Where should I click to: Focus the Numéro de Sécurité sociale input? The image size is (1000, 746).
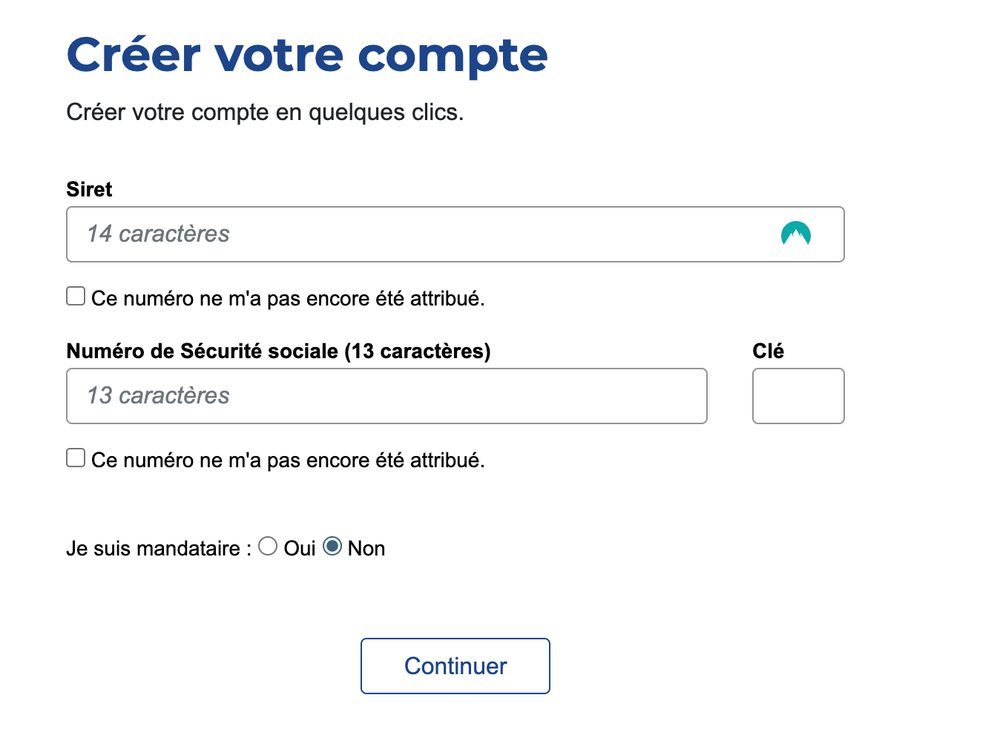[386, 396]
